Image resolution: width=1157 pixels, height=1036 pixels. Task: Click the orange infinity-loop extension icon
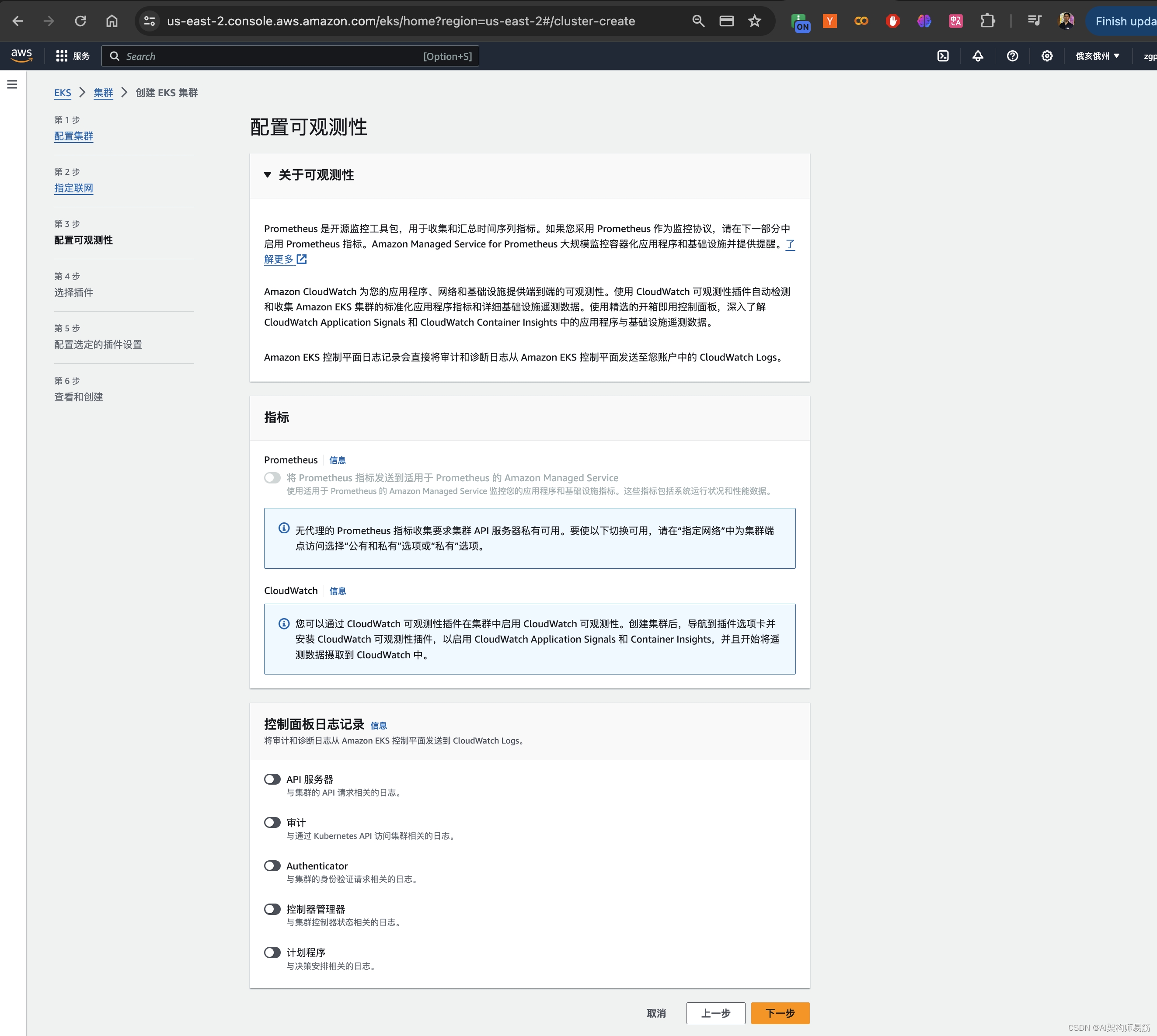(x=861, y=21)
